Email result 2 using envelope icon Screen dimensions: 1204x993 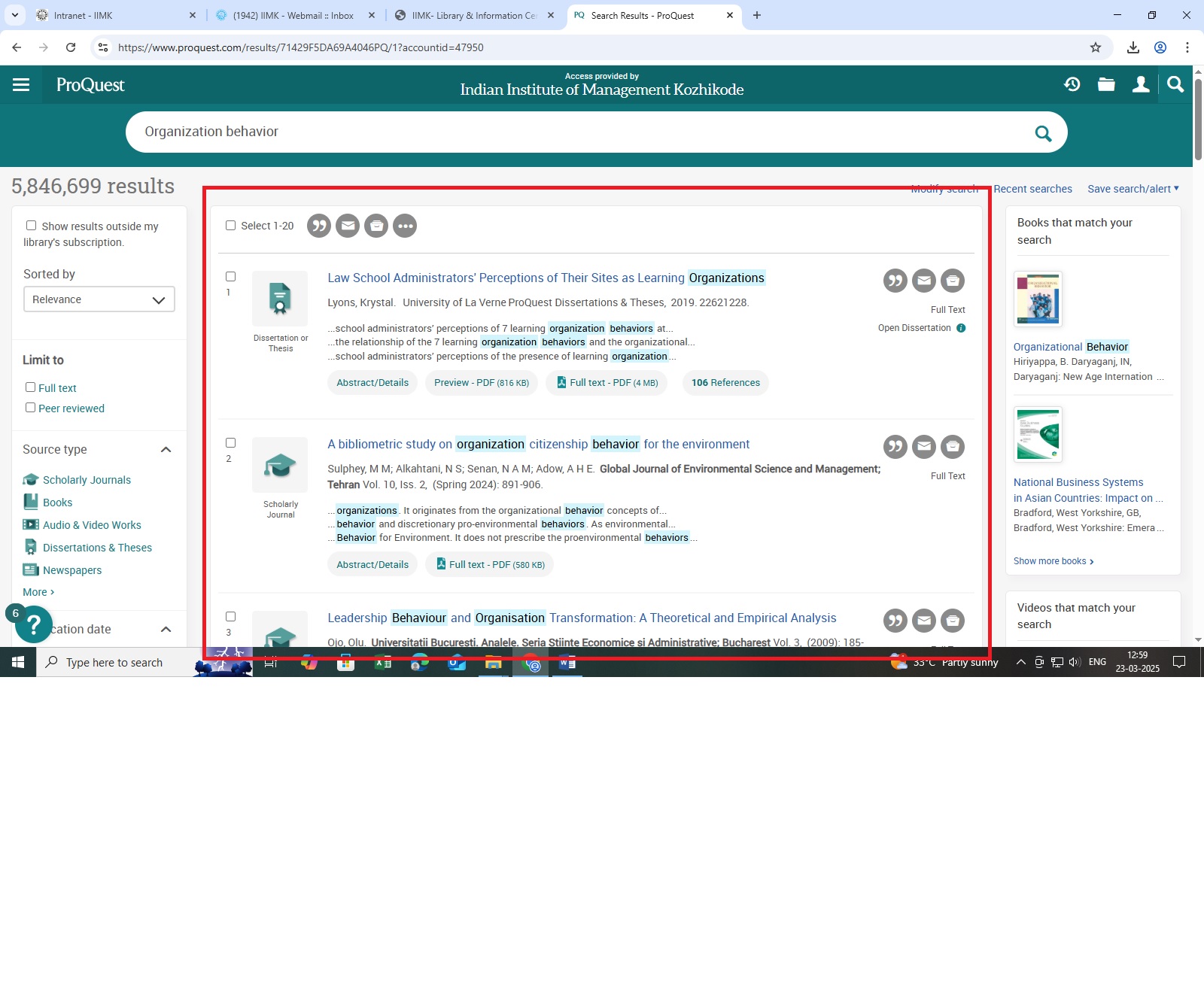pos(924,448)
